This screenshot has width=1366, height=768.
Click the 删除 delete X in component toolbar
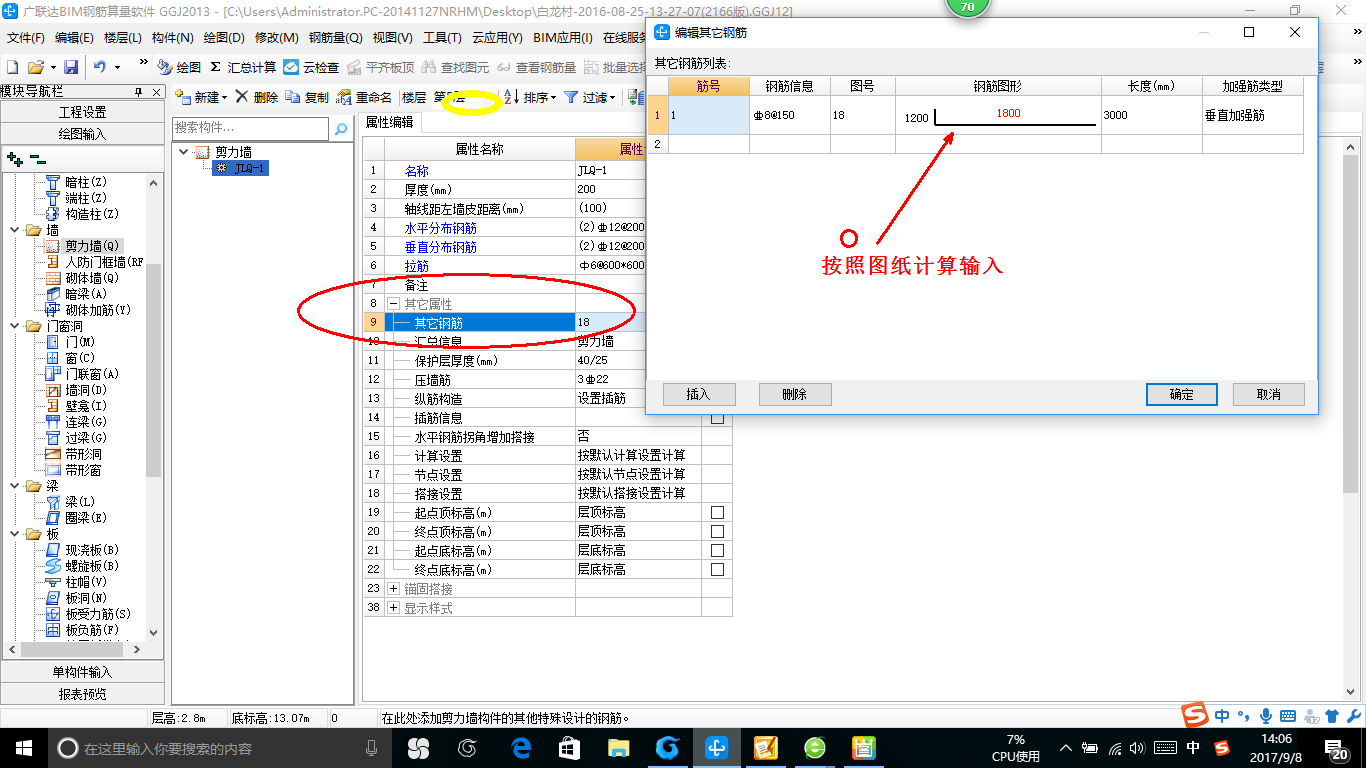pos(257,97)
